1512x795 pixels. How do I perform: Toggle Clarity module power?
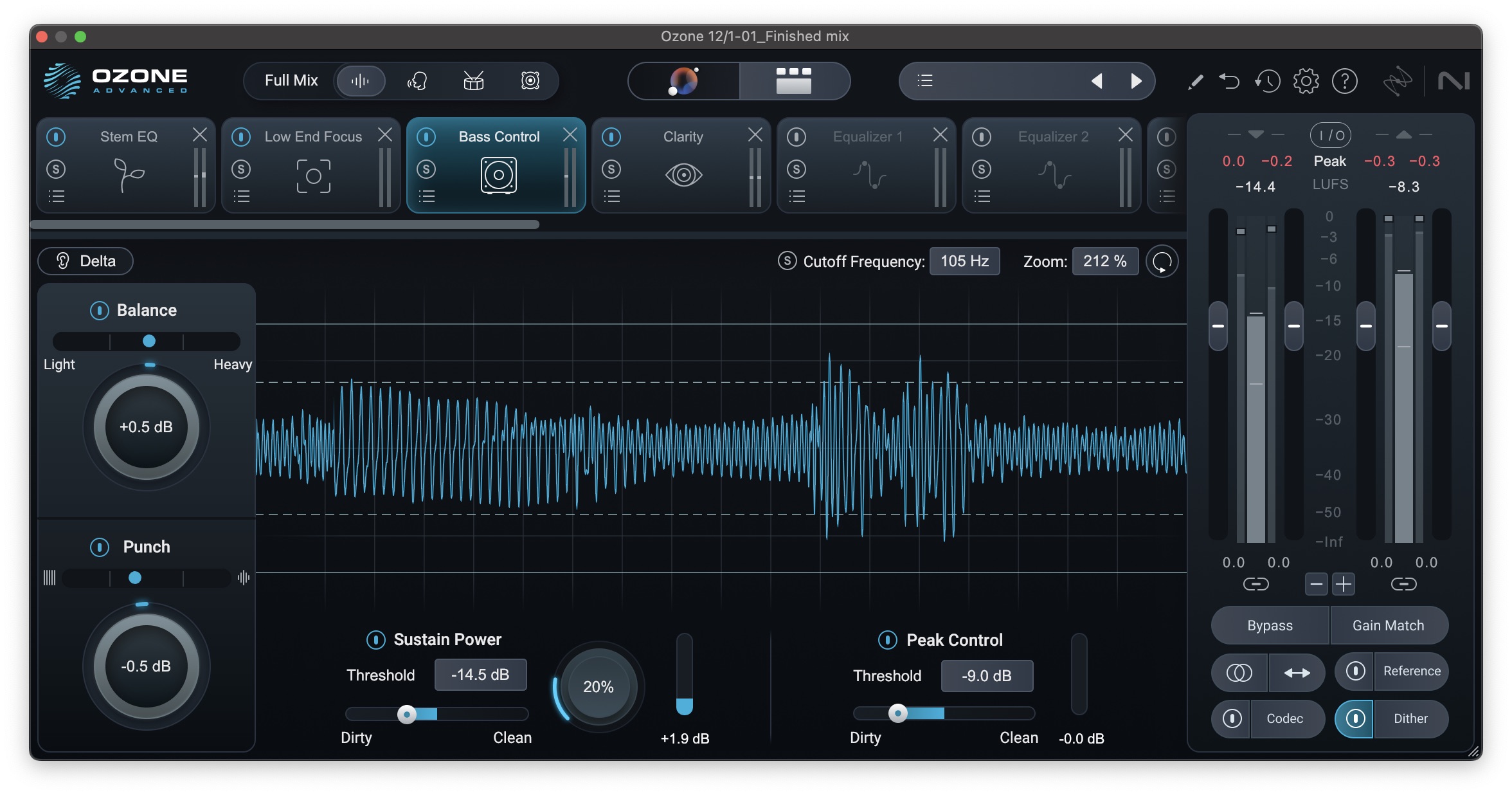pos(611,136)
